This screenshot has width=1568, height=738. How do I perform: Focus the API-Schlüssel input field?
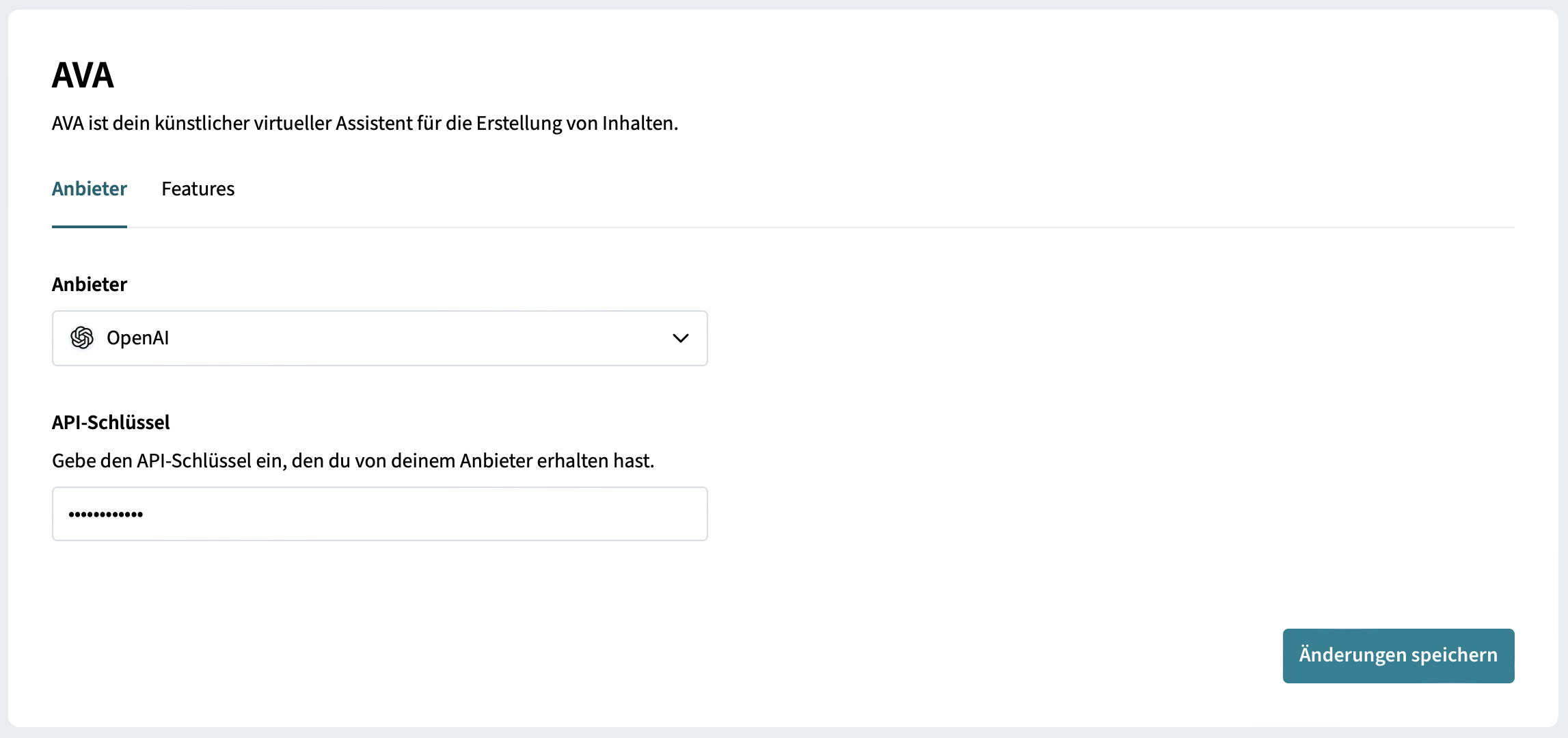[x=380, y=514]
